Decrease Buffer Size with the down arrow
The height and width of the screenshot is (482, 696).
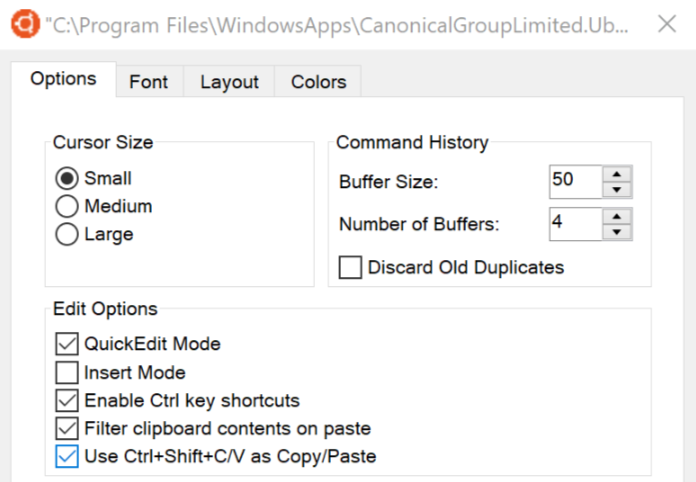[x=617, y=190]
